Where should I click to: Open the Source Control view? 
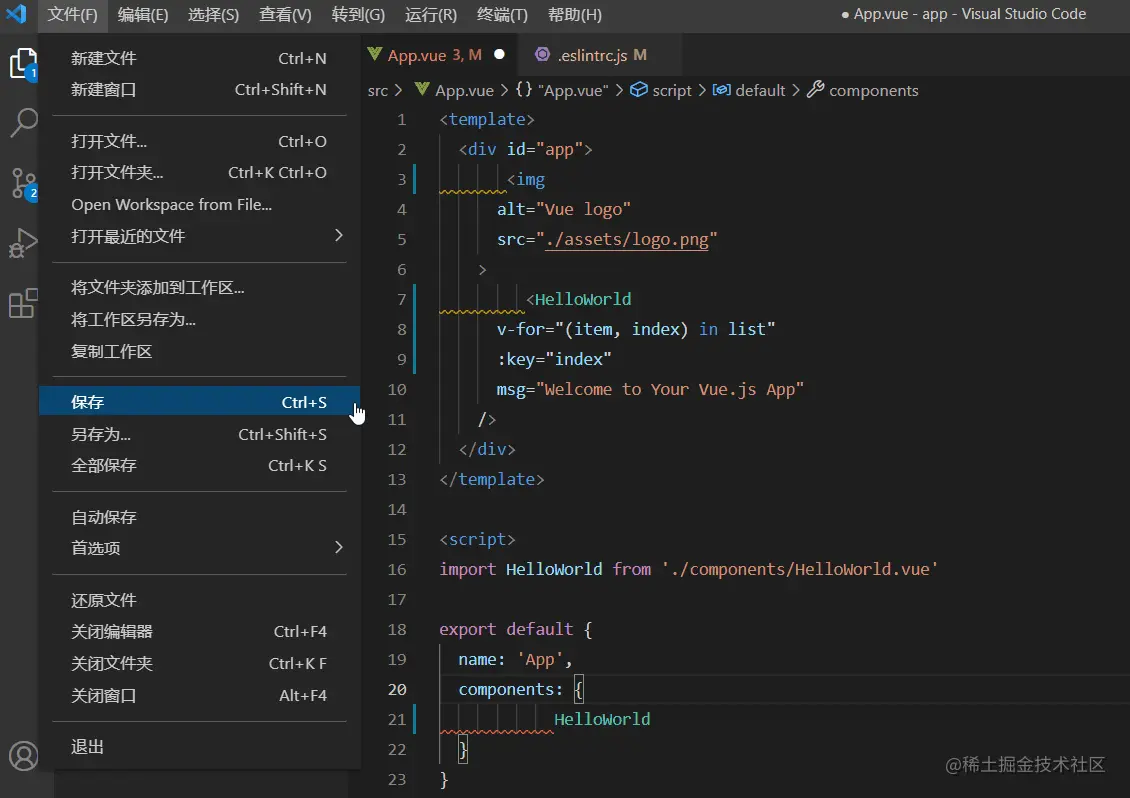pyautogui.click(x=23, y=184)
